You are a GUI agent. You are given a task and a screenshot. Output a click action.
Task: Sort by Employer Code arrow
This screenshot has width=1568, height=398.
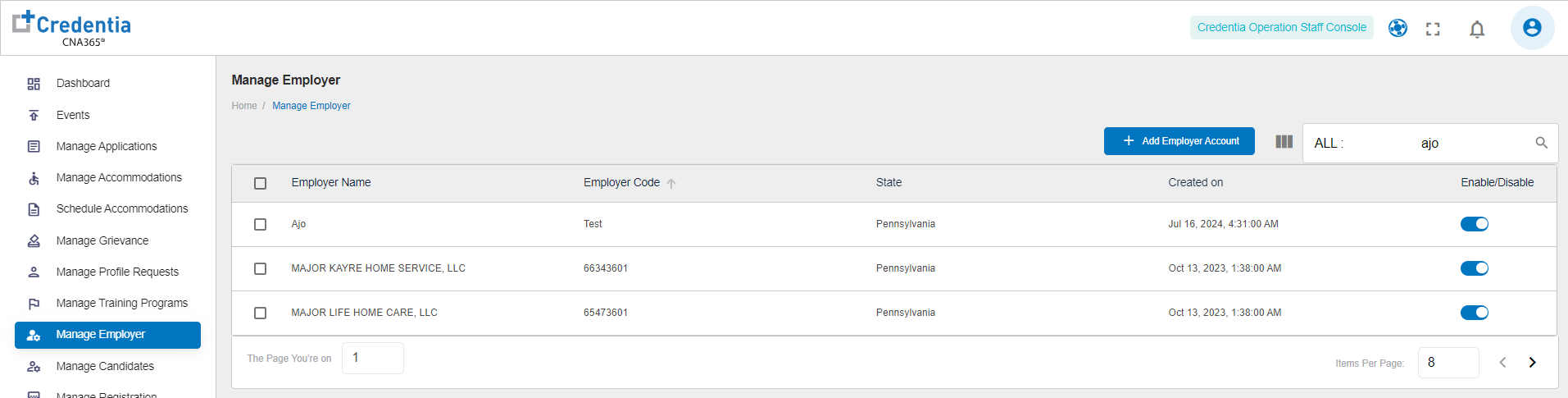click(x=671, y=184)
